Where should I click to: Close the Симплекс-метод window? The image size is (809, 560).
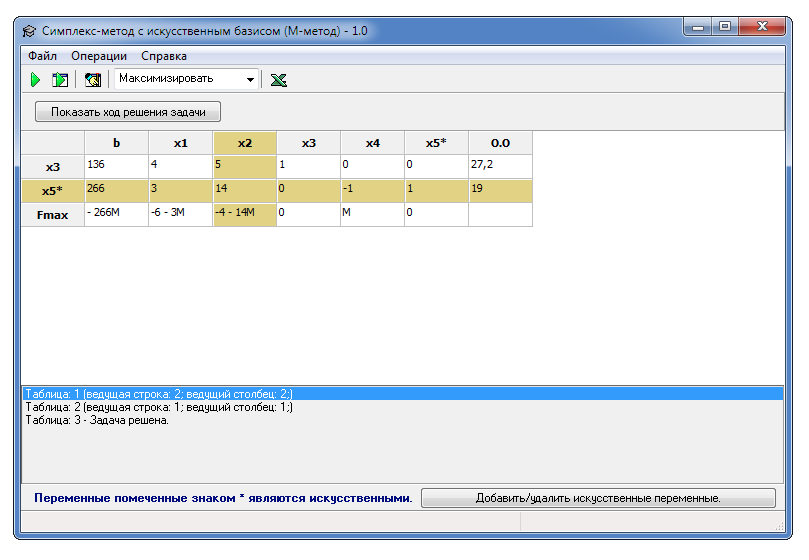[762, 26]
